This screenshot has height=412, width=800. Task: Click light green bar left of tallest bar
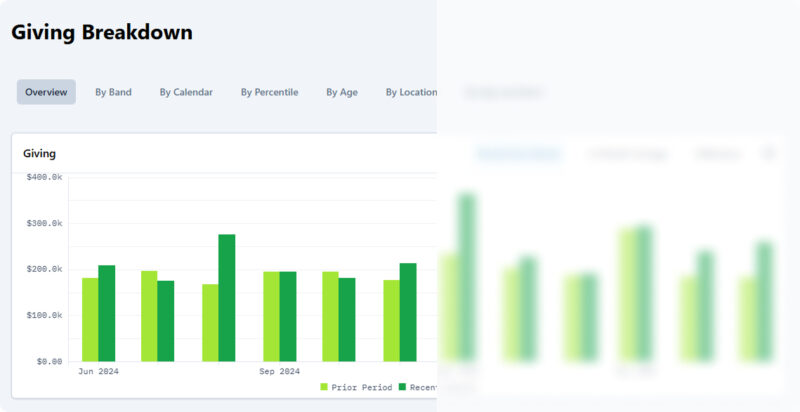(210, 322)
